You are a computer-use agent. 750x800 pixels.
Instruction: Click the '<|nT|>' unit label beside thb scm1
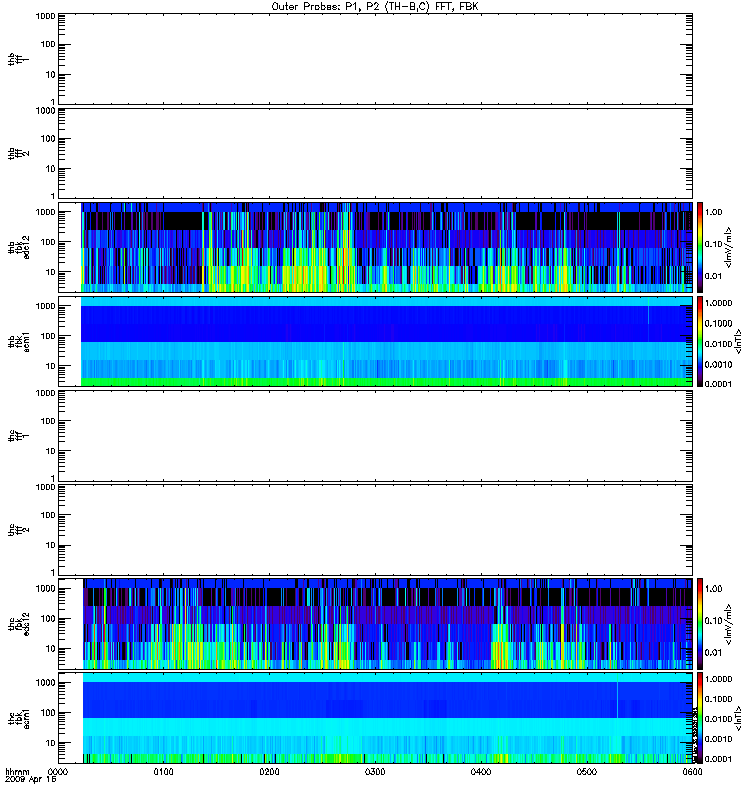737,341
